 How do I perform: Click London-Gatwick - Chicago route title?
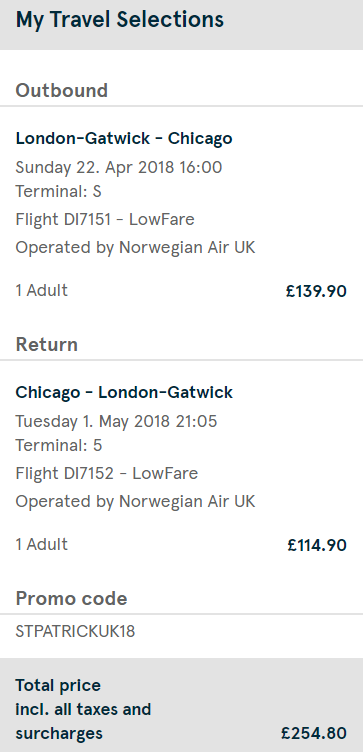point(124,139)
